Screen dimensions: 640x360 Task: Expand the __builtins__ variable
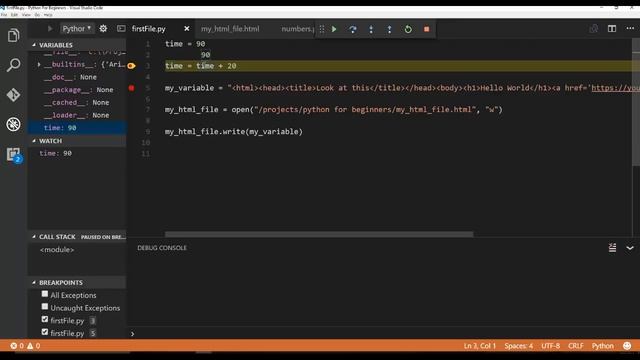39,64
